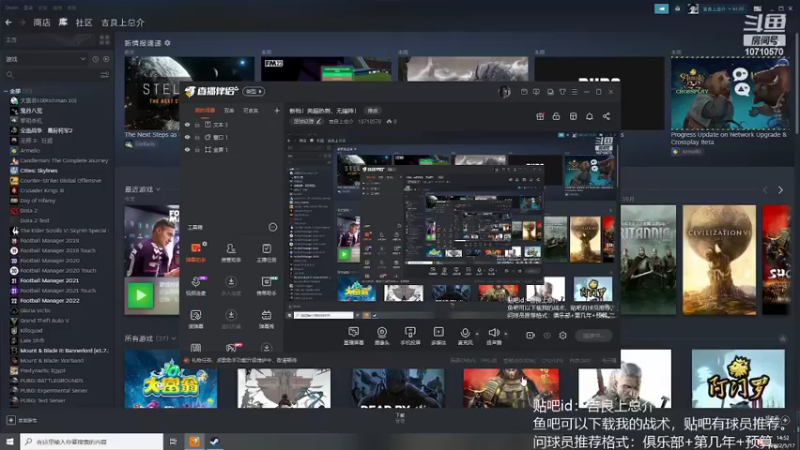Screen dimensions: 800x450
Task: Open Steam 商店 tab
Action: click(41, 22)
